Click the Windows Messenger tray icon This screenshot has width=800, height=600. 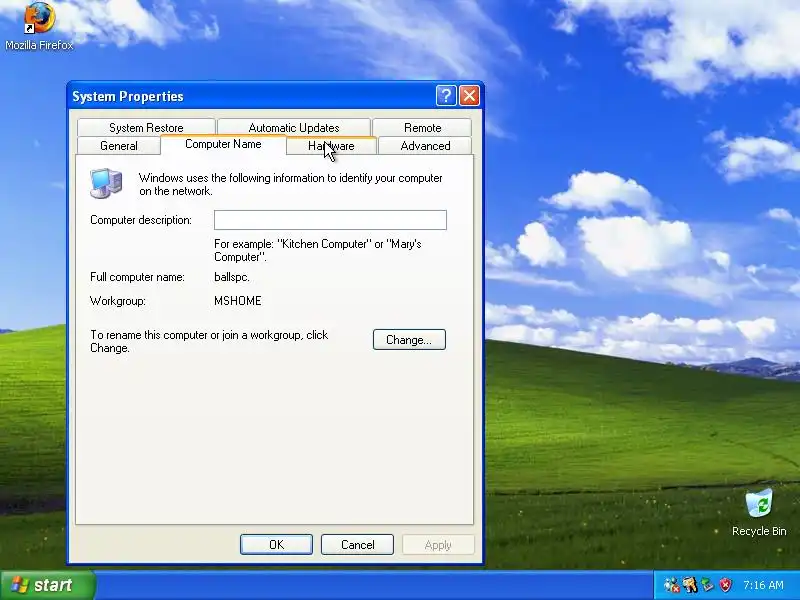point(671,585)
